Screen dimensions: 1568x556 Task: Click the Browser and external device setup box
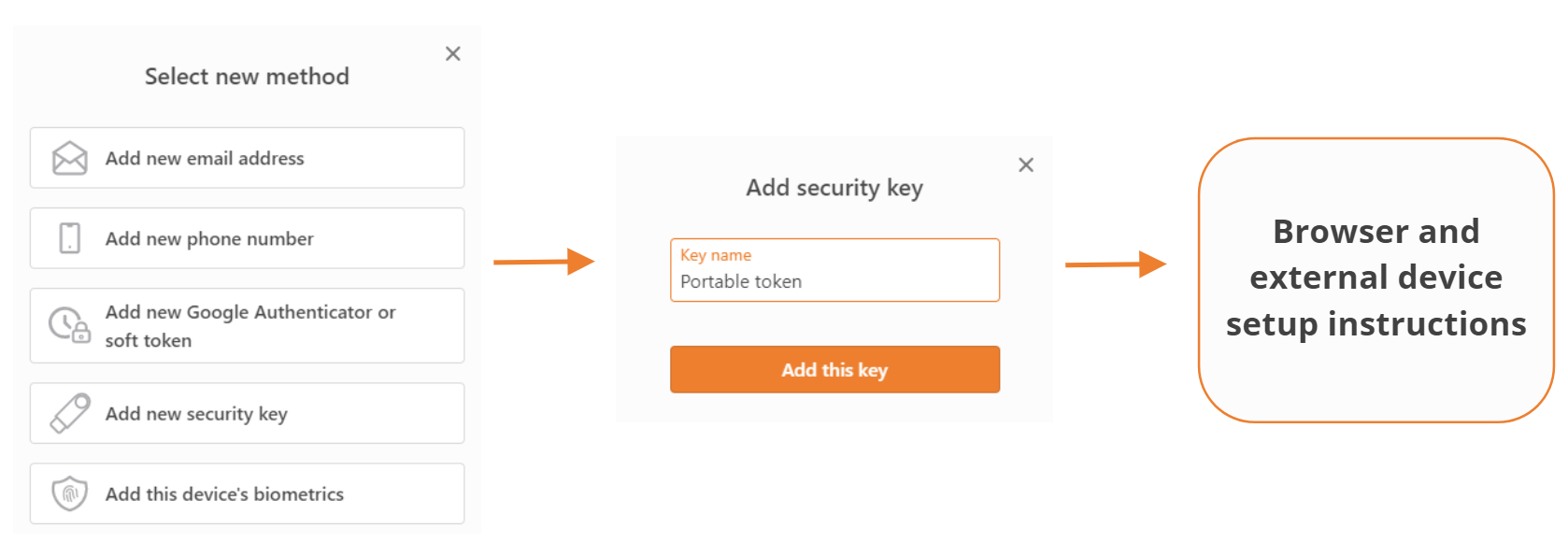(1376, 278)
